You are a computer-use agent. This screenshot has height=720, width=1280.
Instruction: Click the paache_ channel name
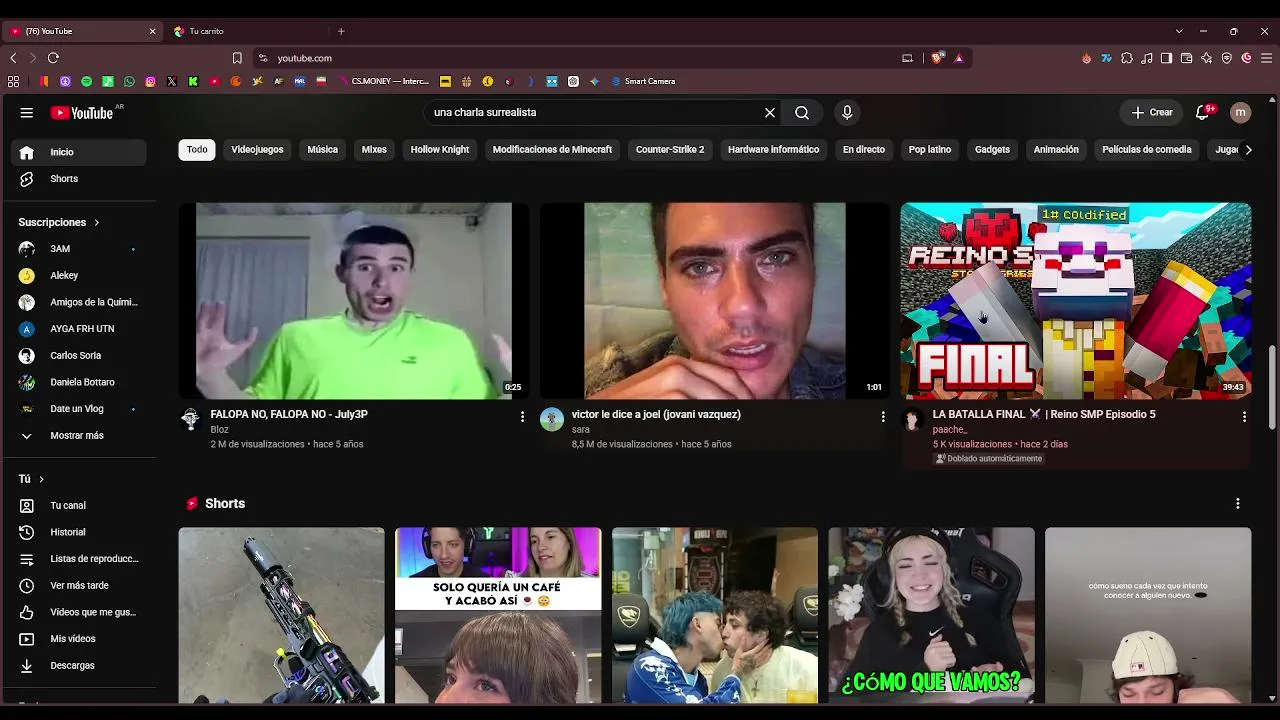[x=949, y=430]
